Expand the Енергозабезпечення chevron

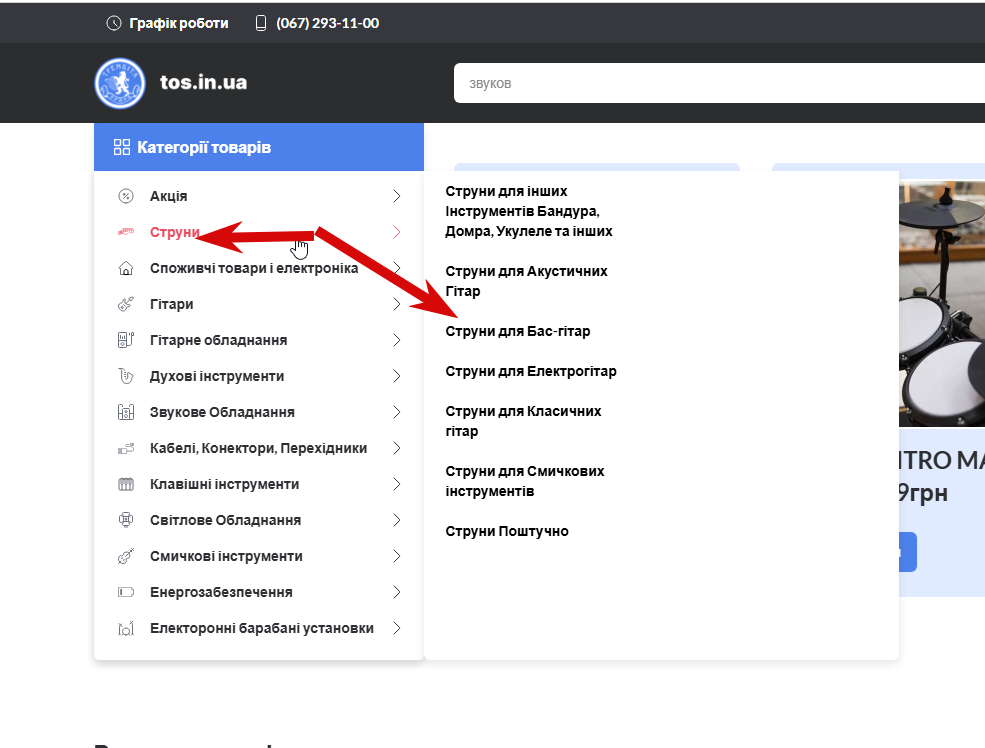pos(396,592)
